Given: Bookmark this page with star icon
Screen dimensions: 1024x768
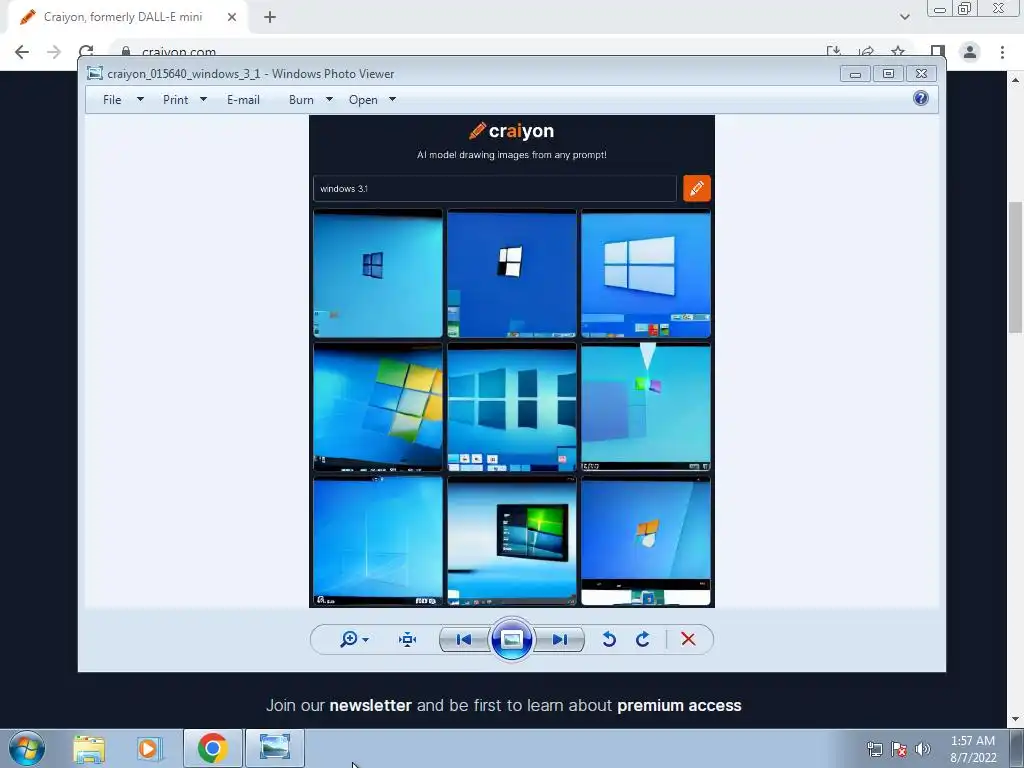Looking at the screenshot, I should pyautogui.click(x=899, y=51).
